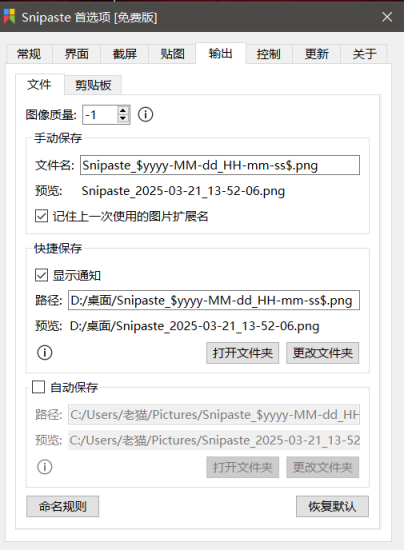The height and width of the screenshot is (550, 404).
Task: Click the 自动保存 preview path text
Action: point(214,440)
